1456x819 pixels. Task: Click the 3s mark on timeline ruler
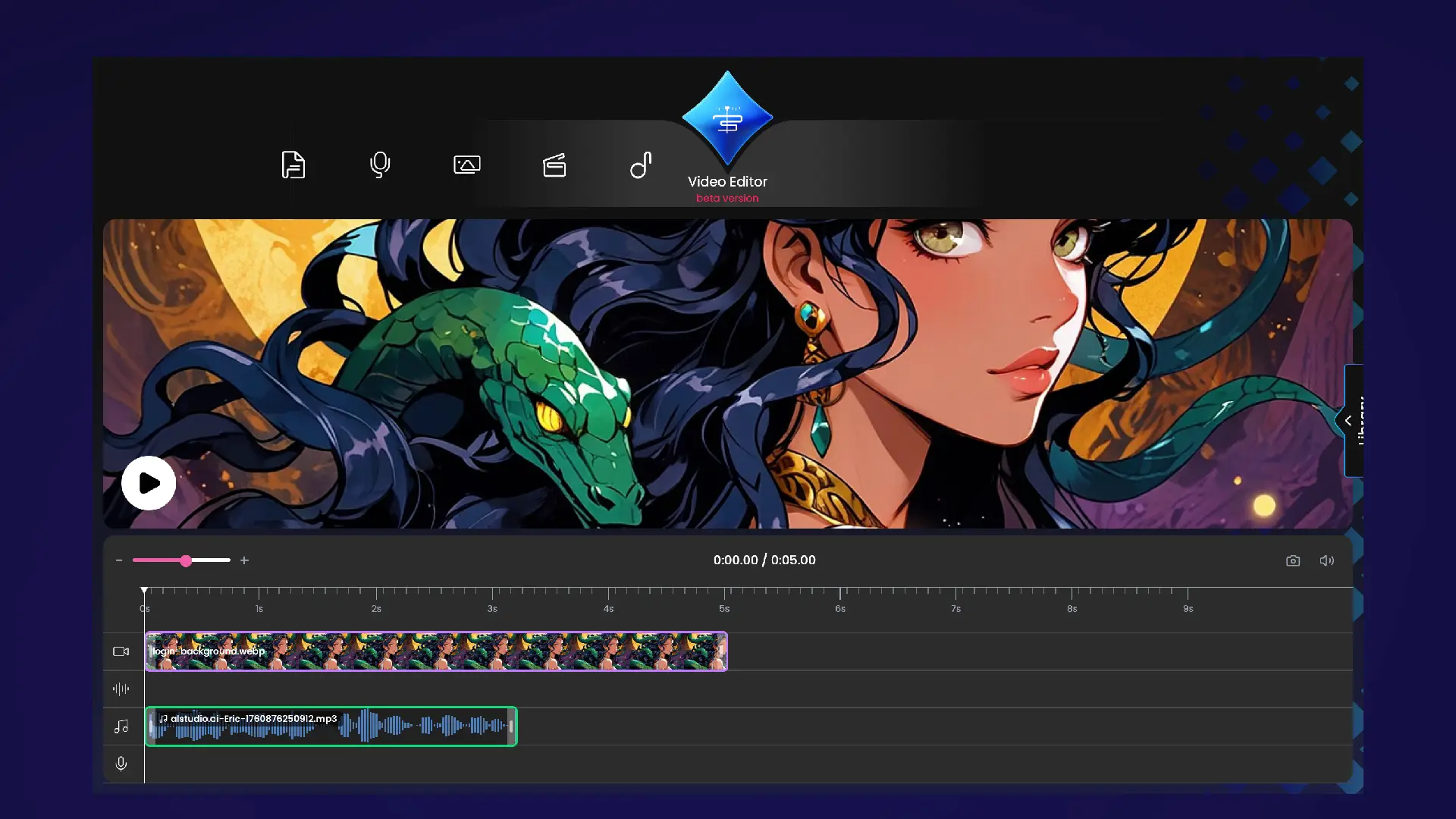[x=492, y=599]
